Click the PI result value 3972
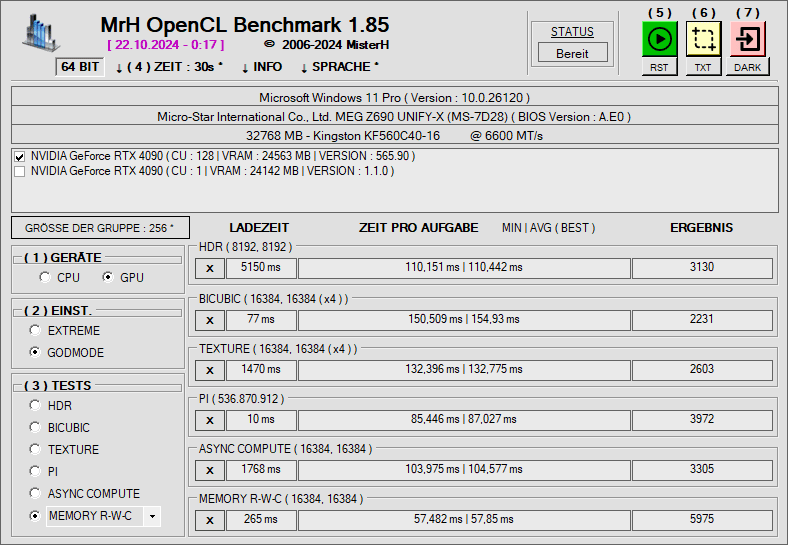Viewport: 788px width, 545px height. pyautogui.click(x=702, y=420)
